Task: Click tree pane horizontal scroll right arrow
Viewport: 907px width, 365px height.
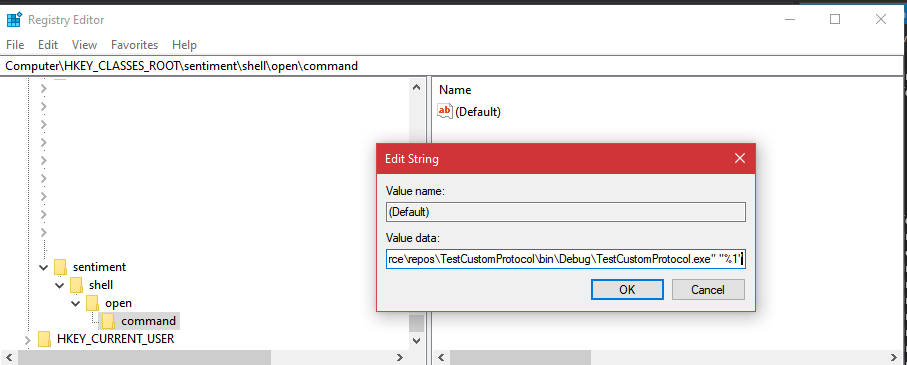Action: point(400,357)
